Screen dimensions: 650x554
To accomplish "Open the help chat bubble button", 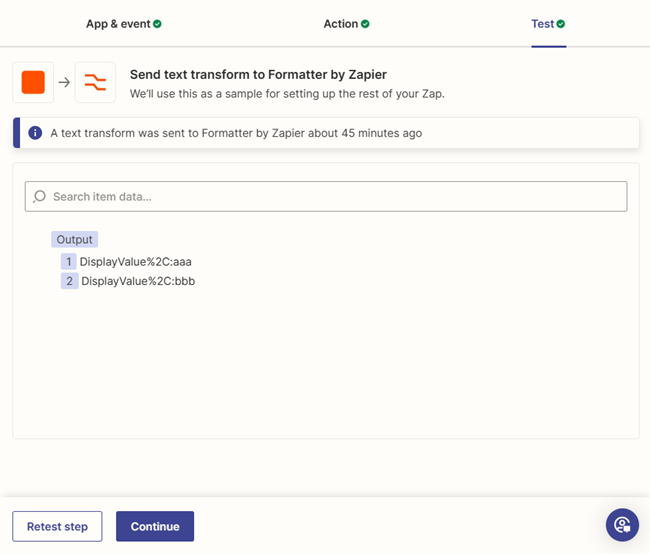I will click(622, 525).
